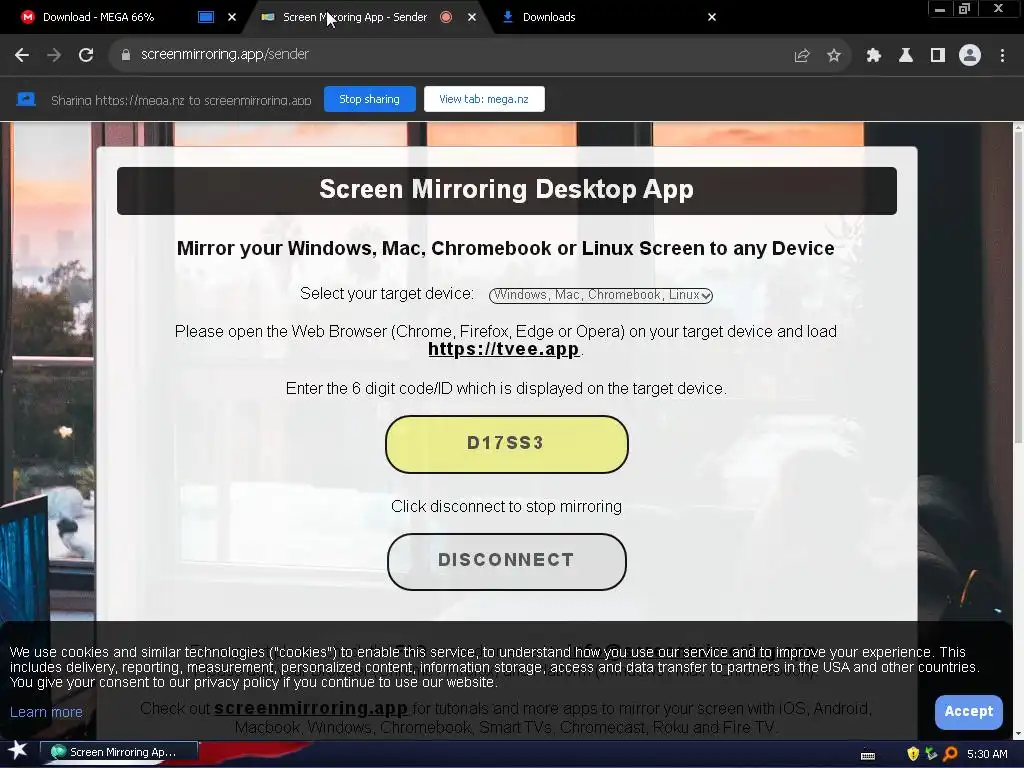Image resolution: width=1024 pixels, height=768 pixels.
Task: Open the screenmirroring.app footer link
Action: click(x=311, y=709)
